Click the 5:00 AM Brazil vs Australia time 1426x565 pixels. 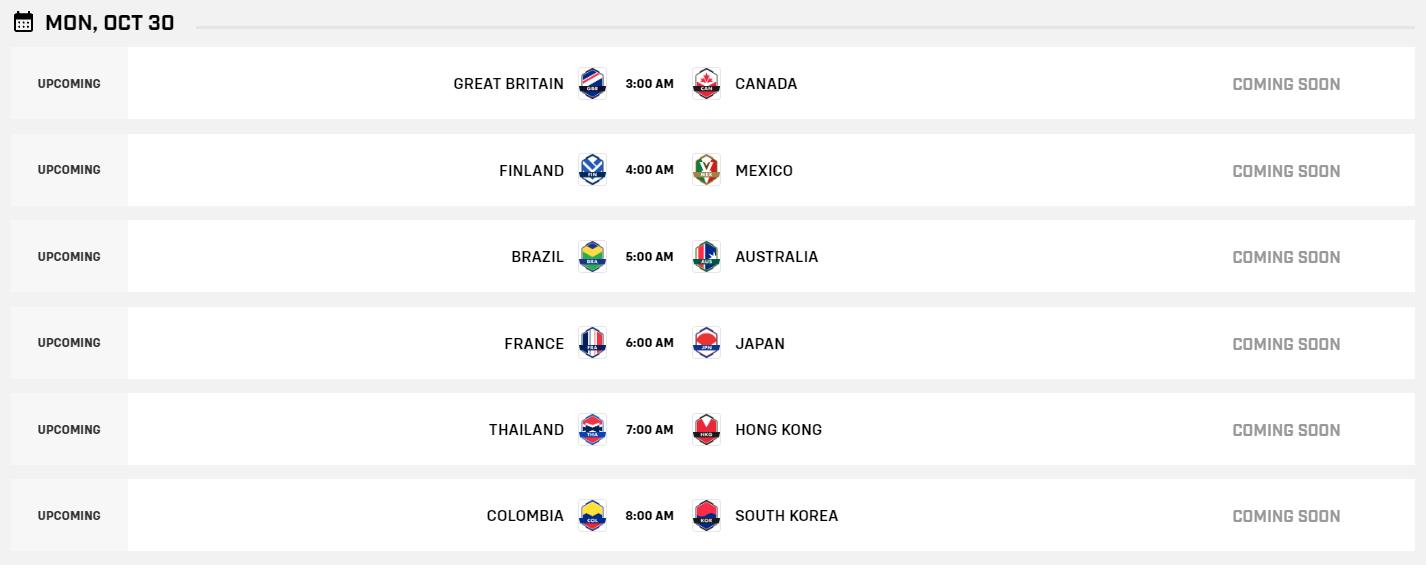649,257
